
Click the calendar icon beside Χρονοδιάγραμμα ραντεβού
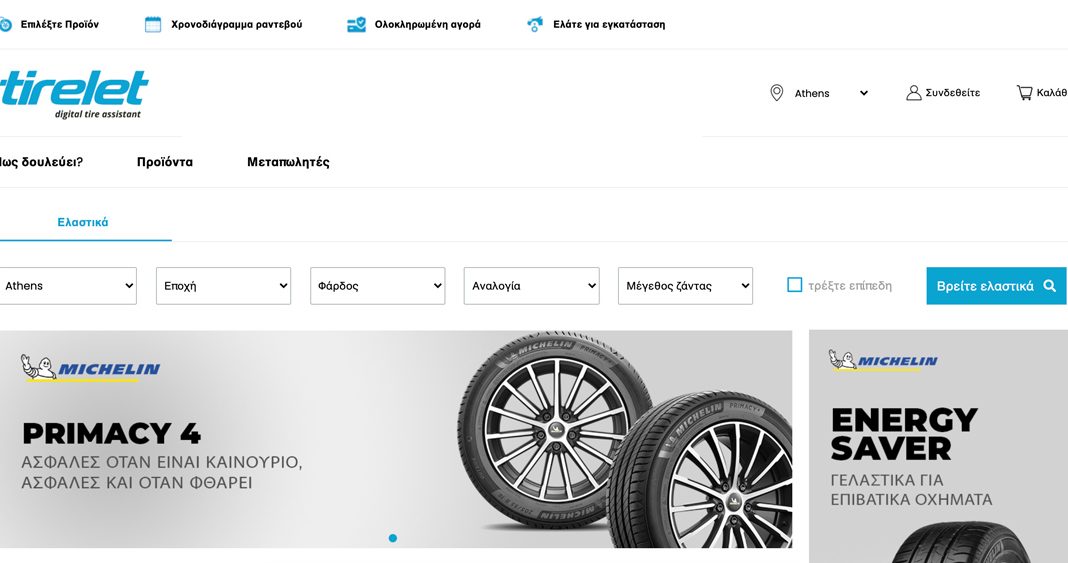click(153, 25)
